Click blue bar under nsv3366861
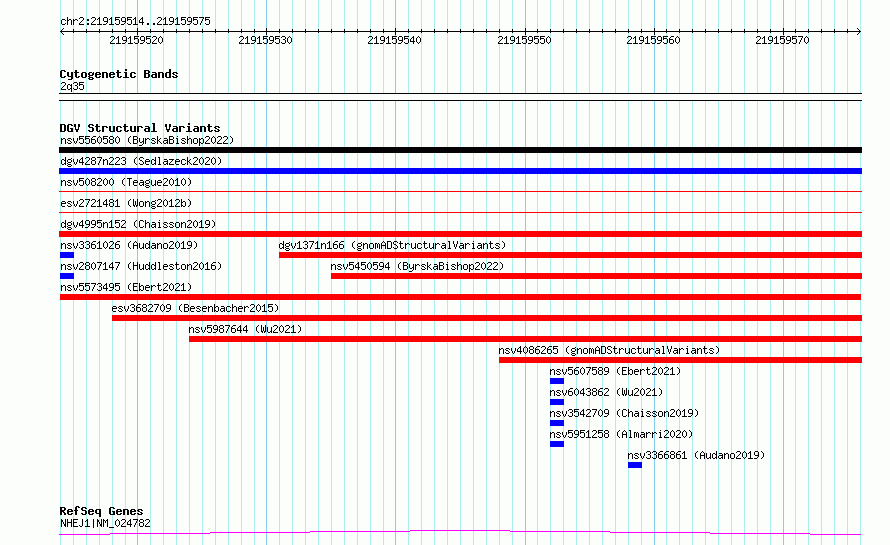 tap(635, 465)
